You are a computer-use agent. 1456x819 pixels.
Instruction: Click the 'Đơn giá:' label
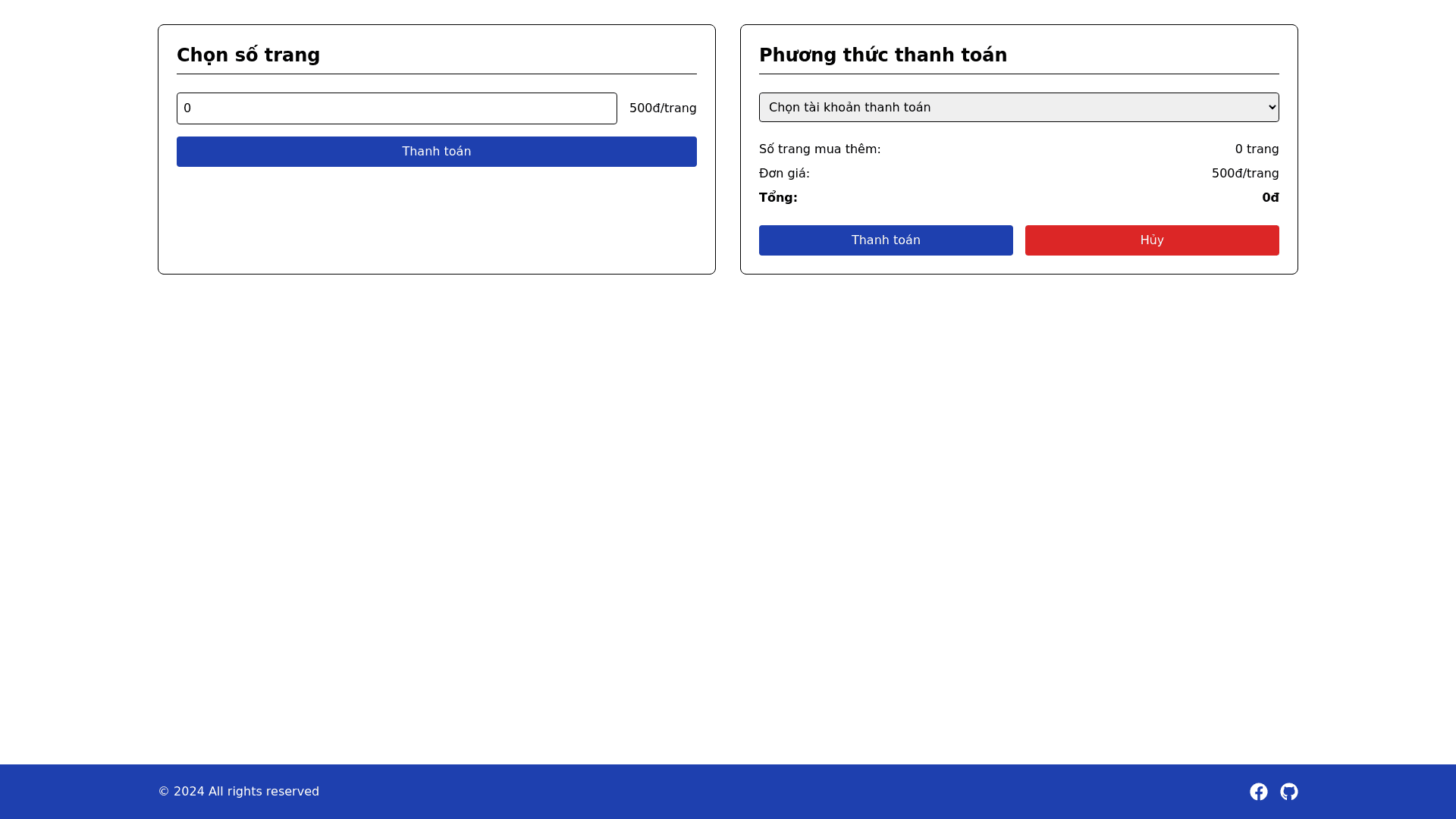click(x=783, y=174)
